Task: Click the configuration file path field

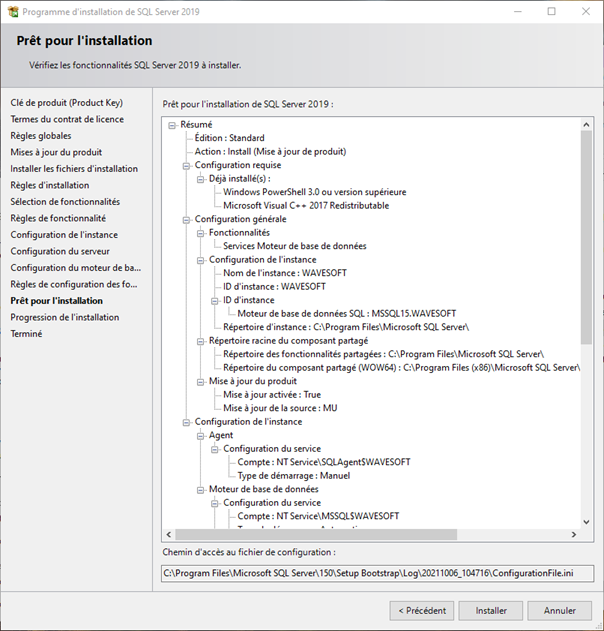Action: coord(377,573)
